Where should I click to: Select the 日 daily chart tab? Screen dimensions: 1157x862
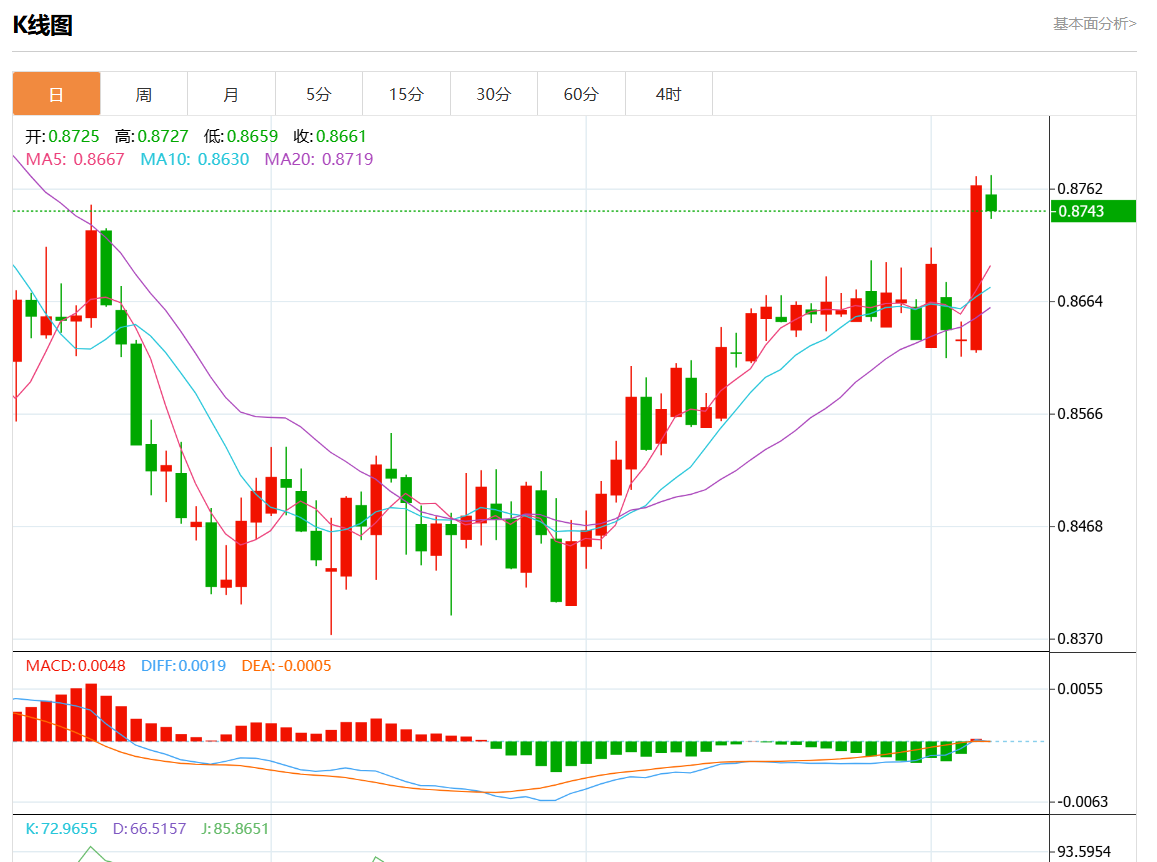pyautogui.click(x=56, y=94)
